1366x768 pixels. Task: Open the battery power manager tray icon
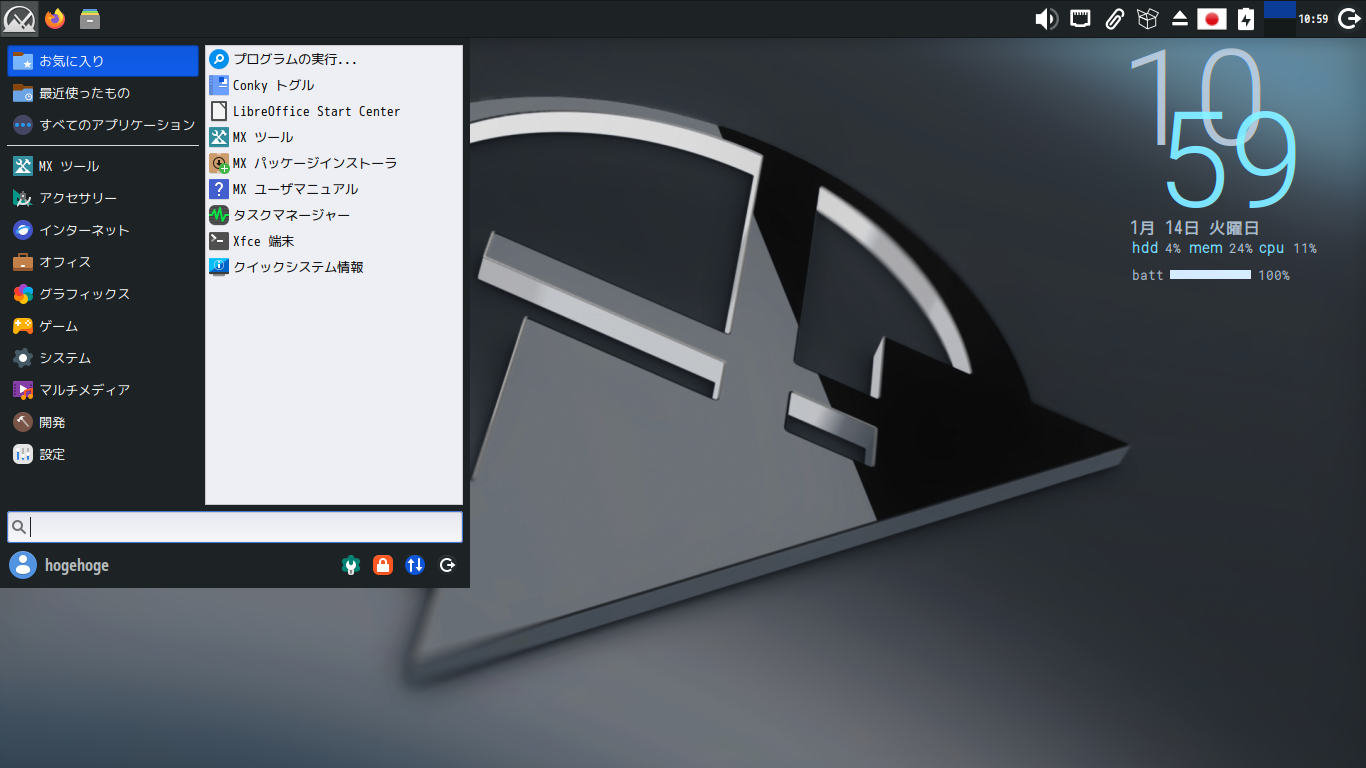tap(1243, 18)
